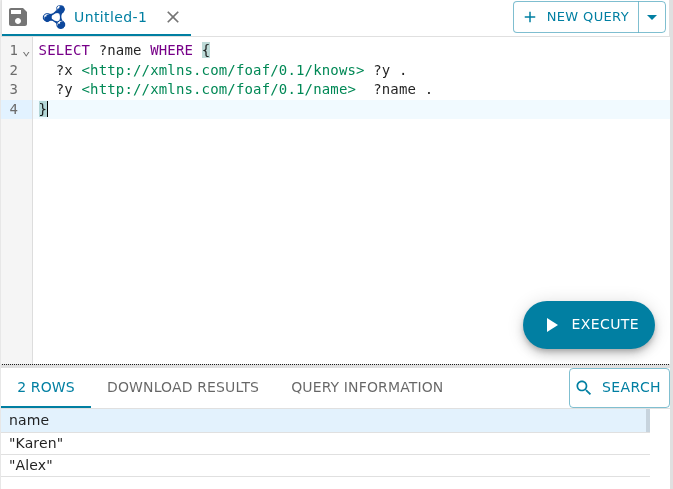The height and width of the screenshot is (489, 673).
Task: Click the WHERE keyword on line 1
Action: click(x=171, y=50)
